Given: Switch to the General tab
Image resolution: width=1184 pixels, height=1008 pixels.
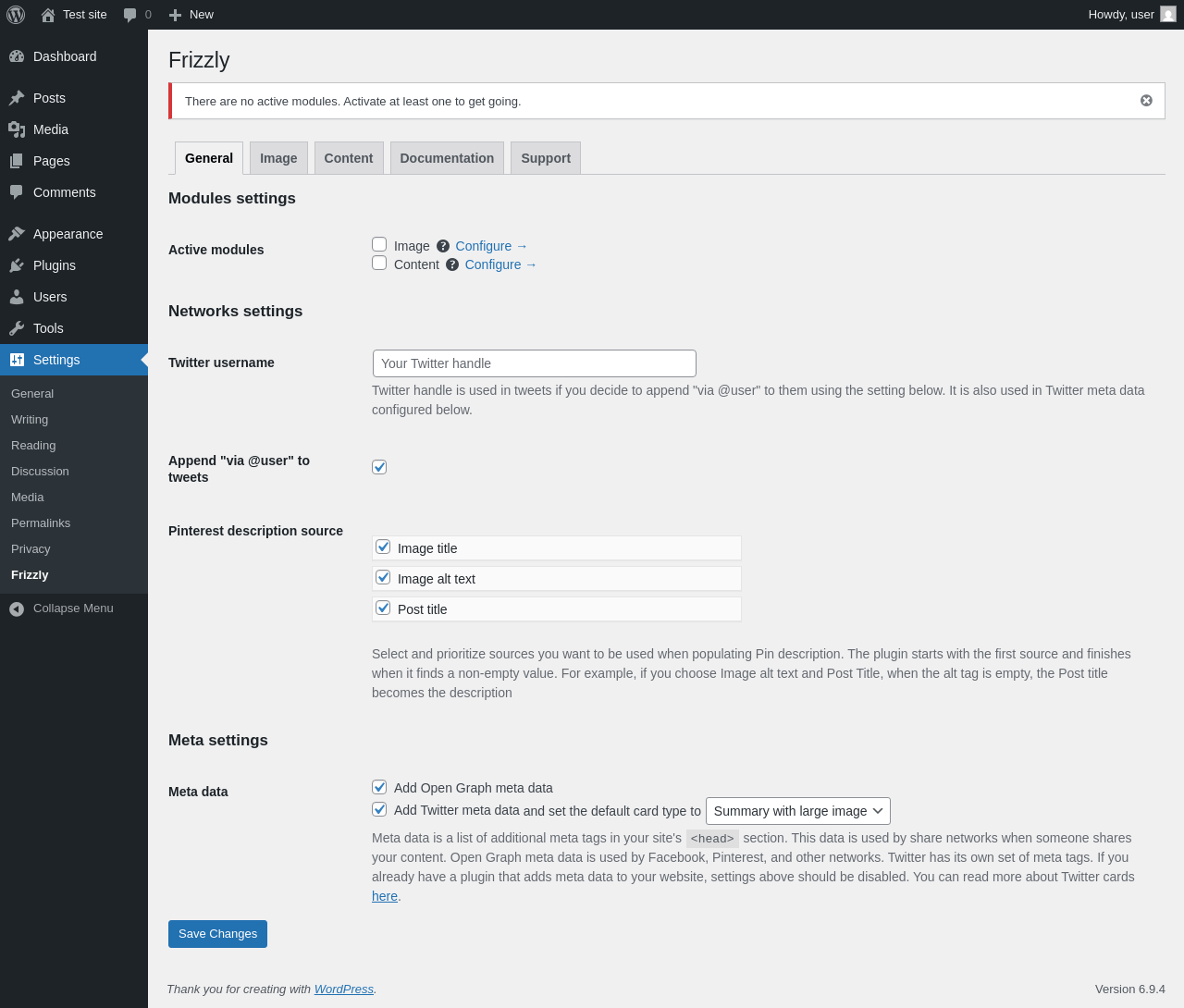Looking at the screenshot, I should (209, 158).
